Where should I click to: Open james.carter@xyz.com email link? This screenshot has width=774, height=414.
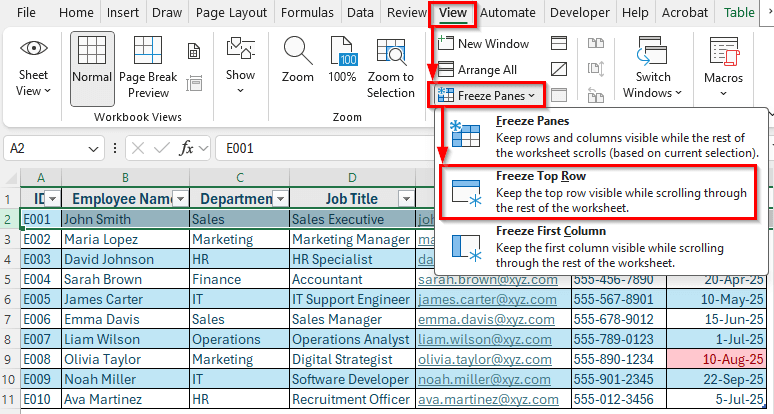[x=487, y=300]
